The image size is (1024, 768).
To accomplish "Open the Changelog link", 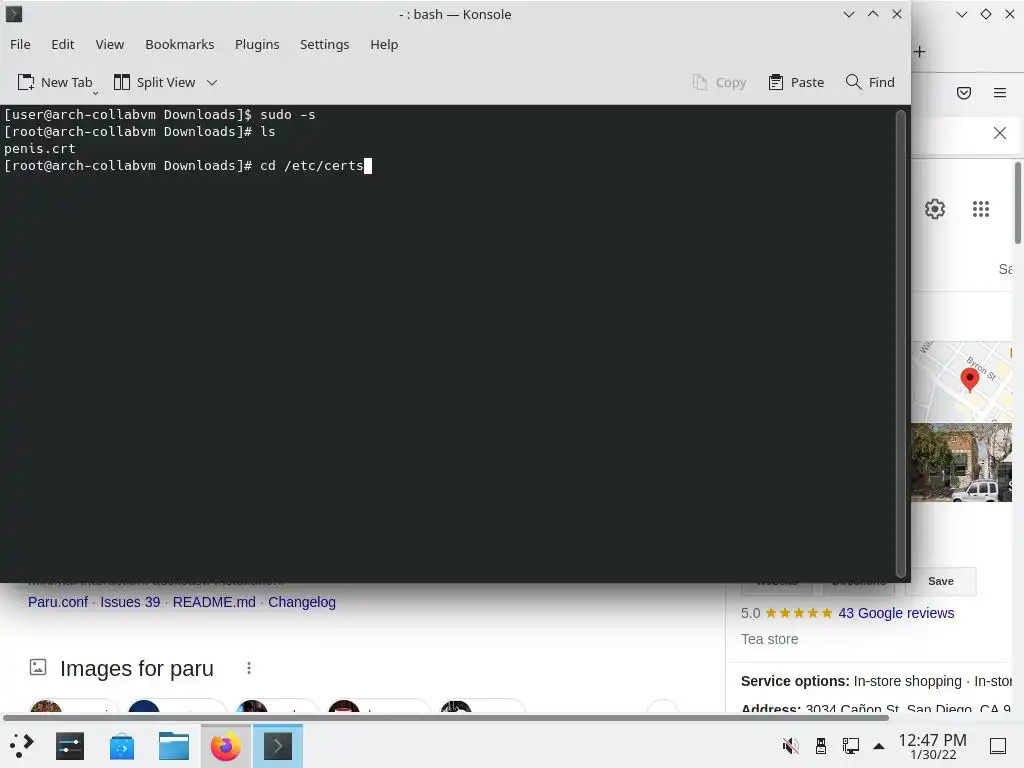I will coord(302,602).
